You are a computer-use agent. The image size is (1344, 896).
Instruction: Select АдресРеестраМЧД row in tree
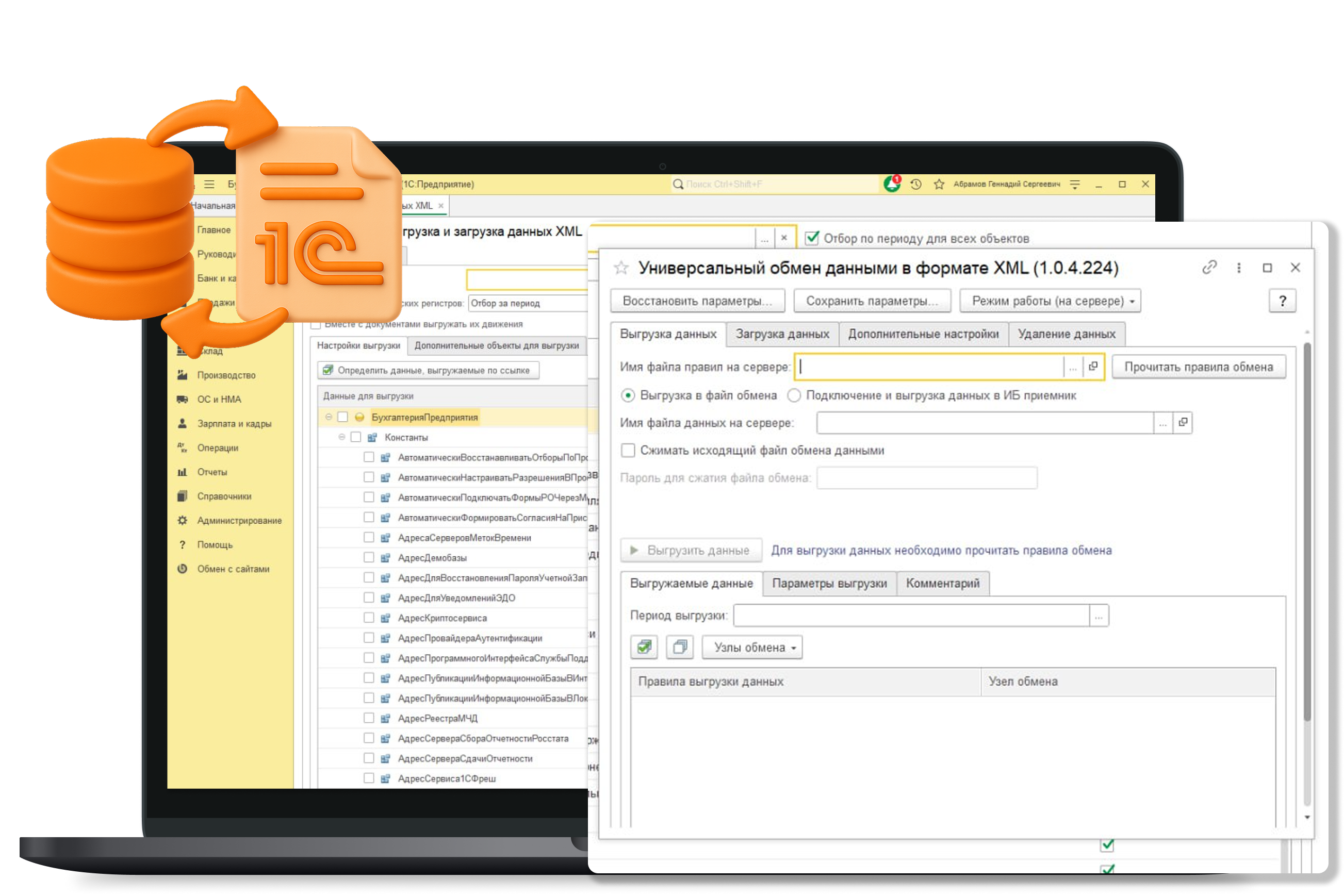[453, 718]
